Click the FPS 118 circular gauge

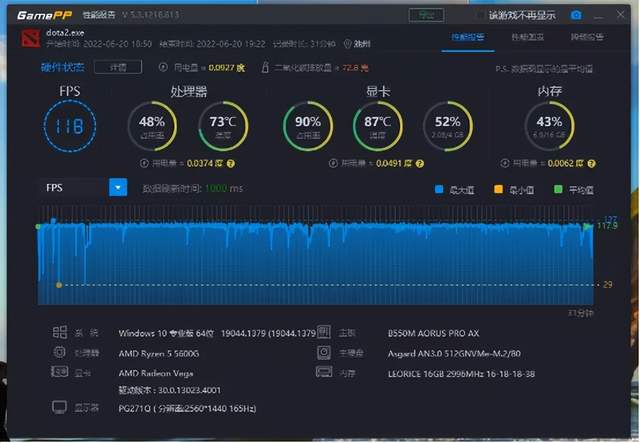70,126
